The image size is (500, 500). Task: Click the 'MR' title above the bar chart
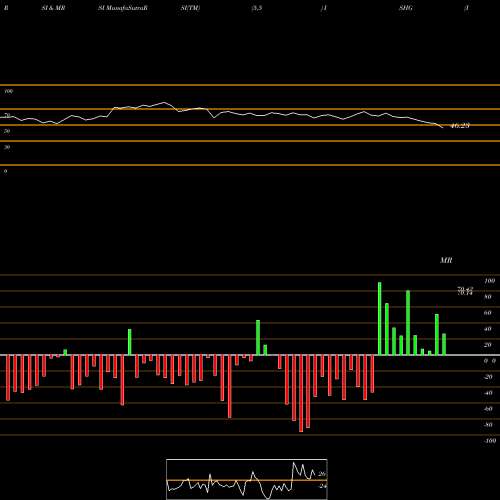coord(446,260)
